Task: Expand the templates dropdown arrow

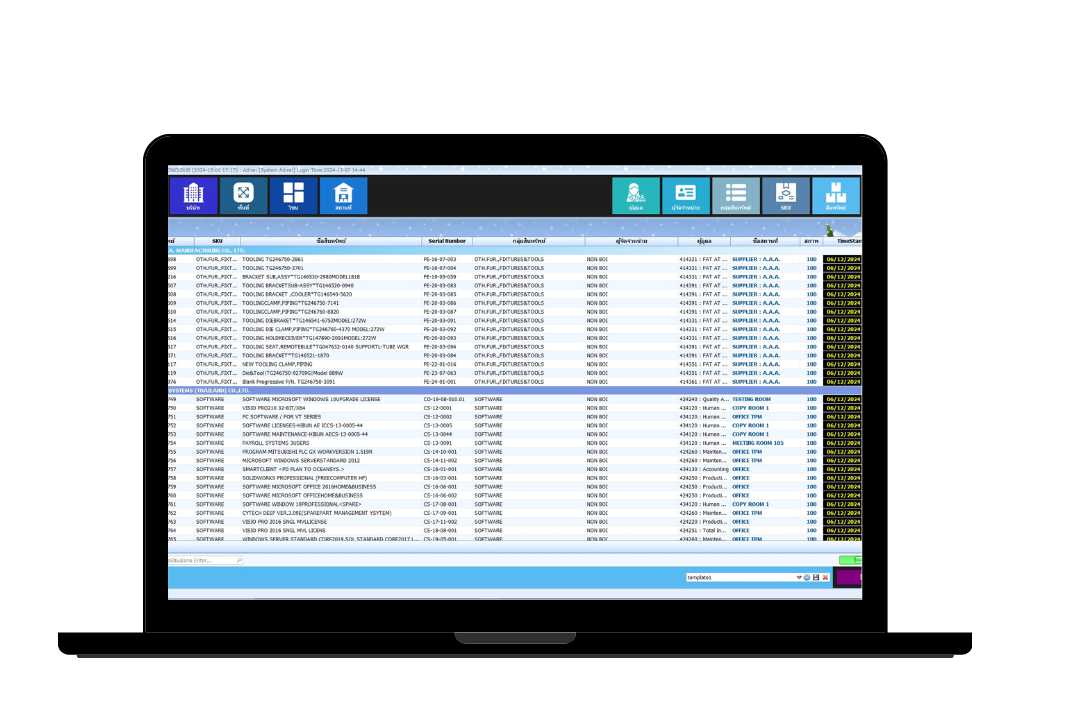Action: [799, 577]
